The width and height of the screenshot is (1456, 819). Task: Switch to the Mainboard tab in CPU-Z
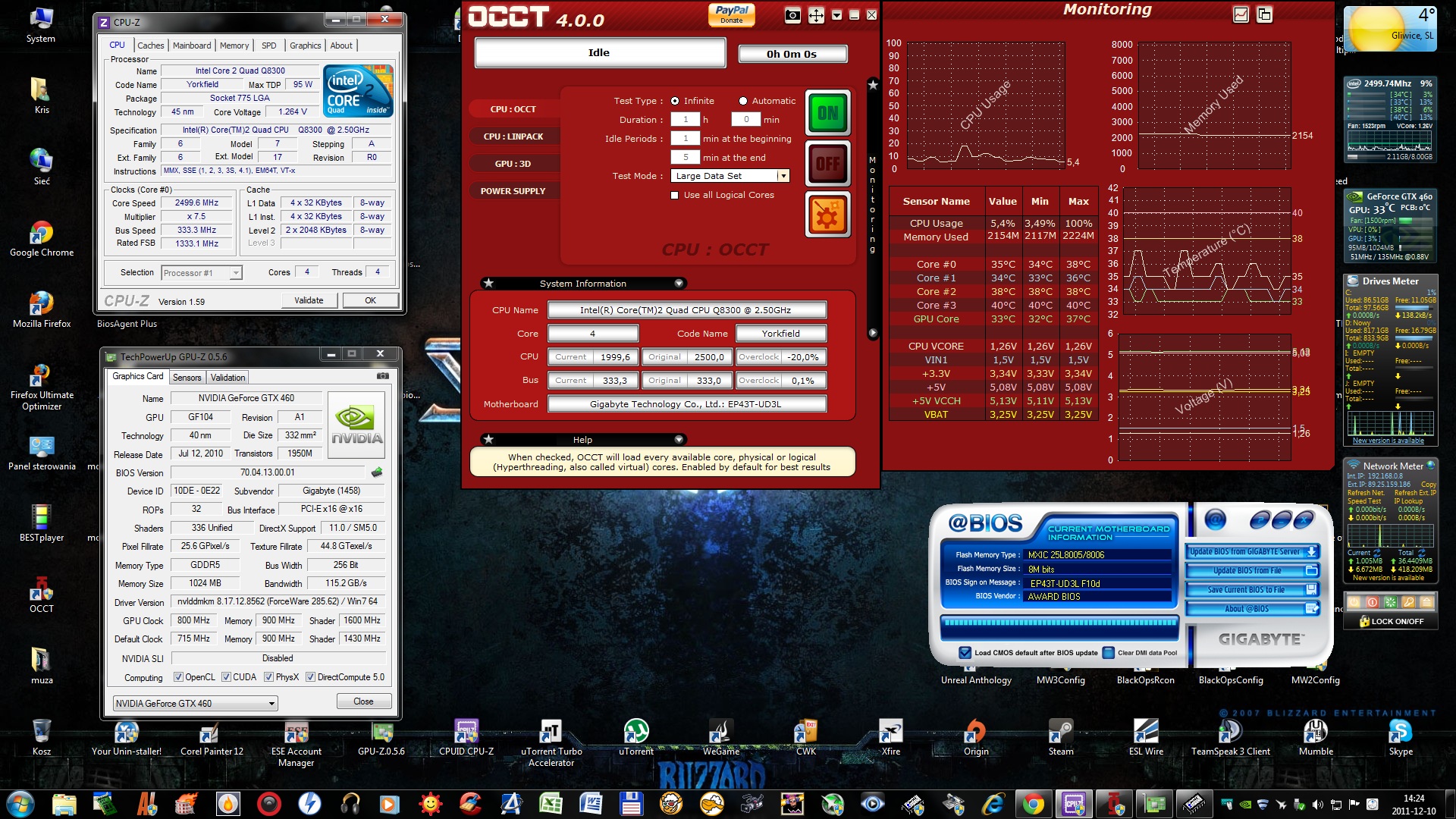[x=192, y=45]
